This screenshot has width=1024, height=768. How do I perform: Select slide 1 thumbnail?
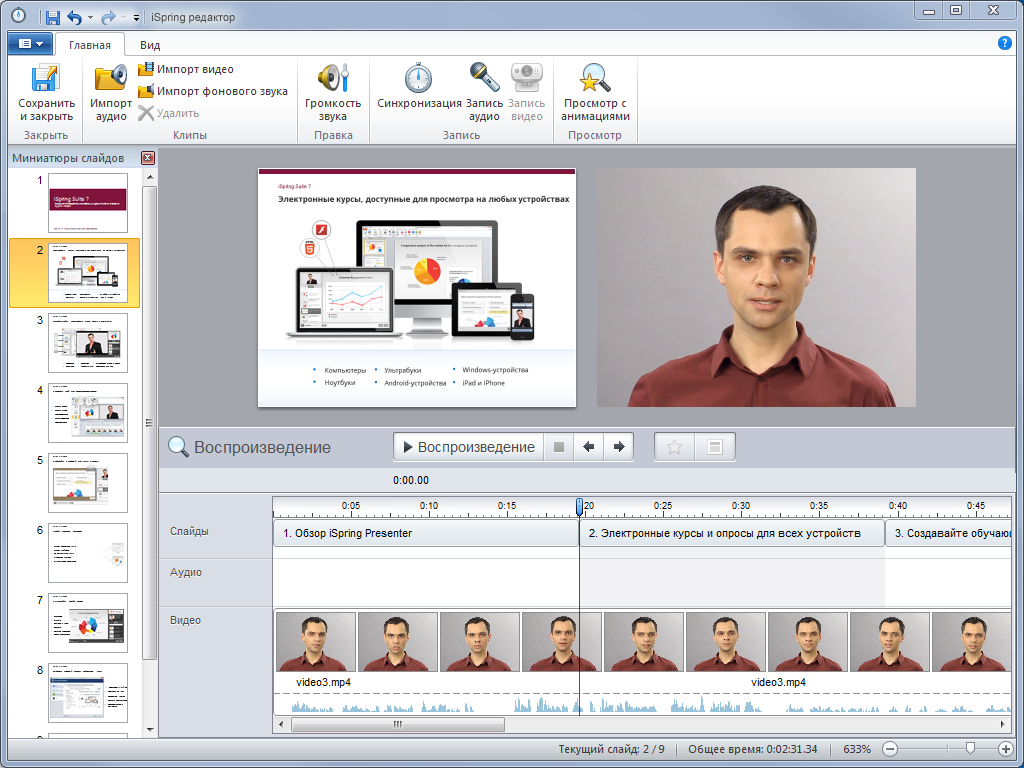point(88,202)
